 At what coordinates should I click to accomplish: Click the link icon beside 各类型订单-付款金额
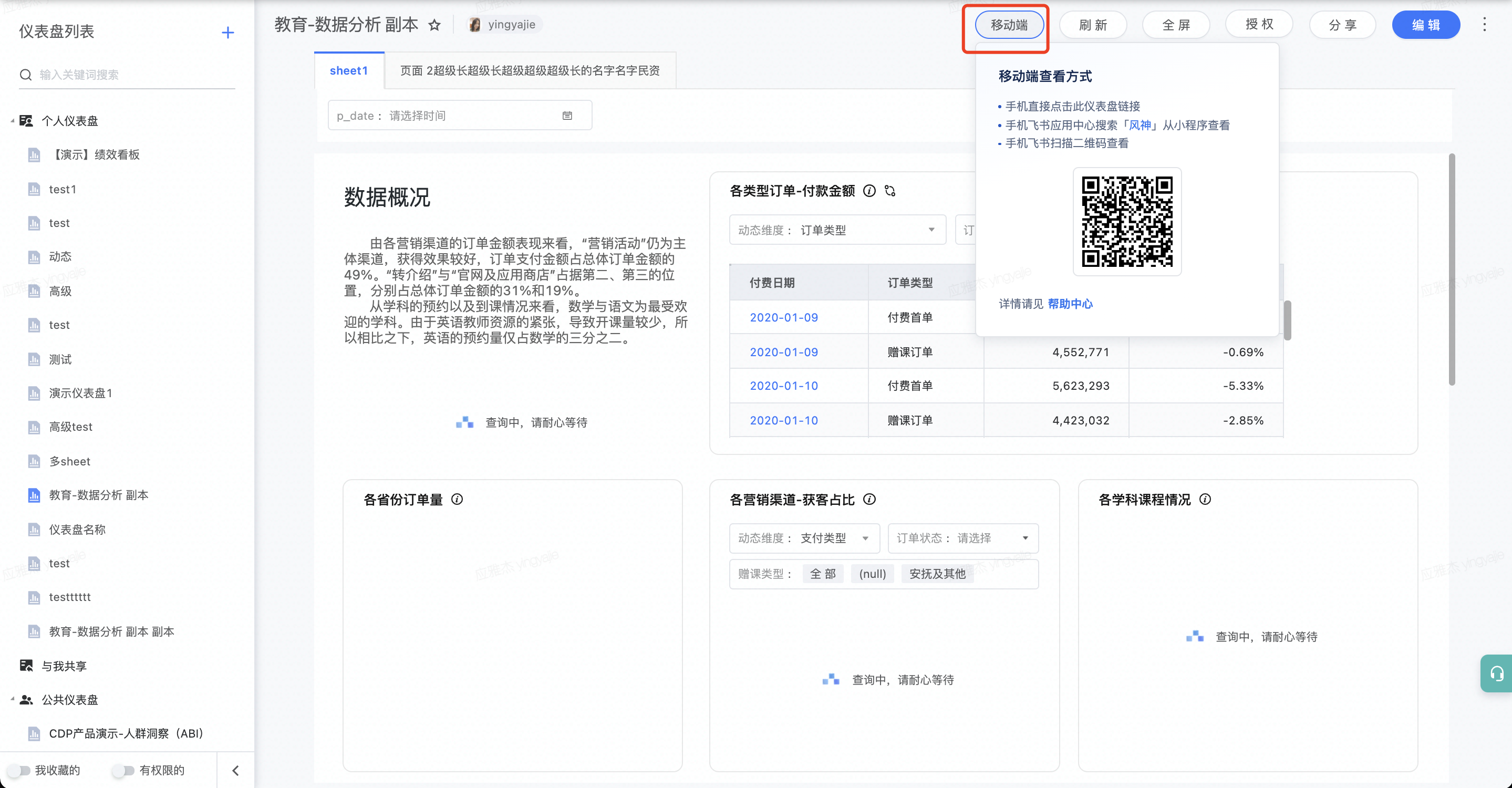click(890, 191)
